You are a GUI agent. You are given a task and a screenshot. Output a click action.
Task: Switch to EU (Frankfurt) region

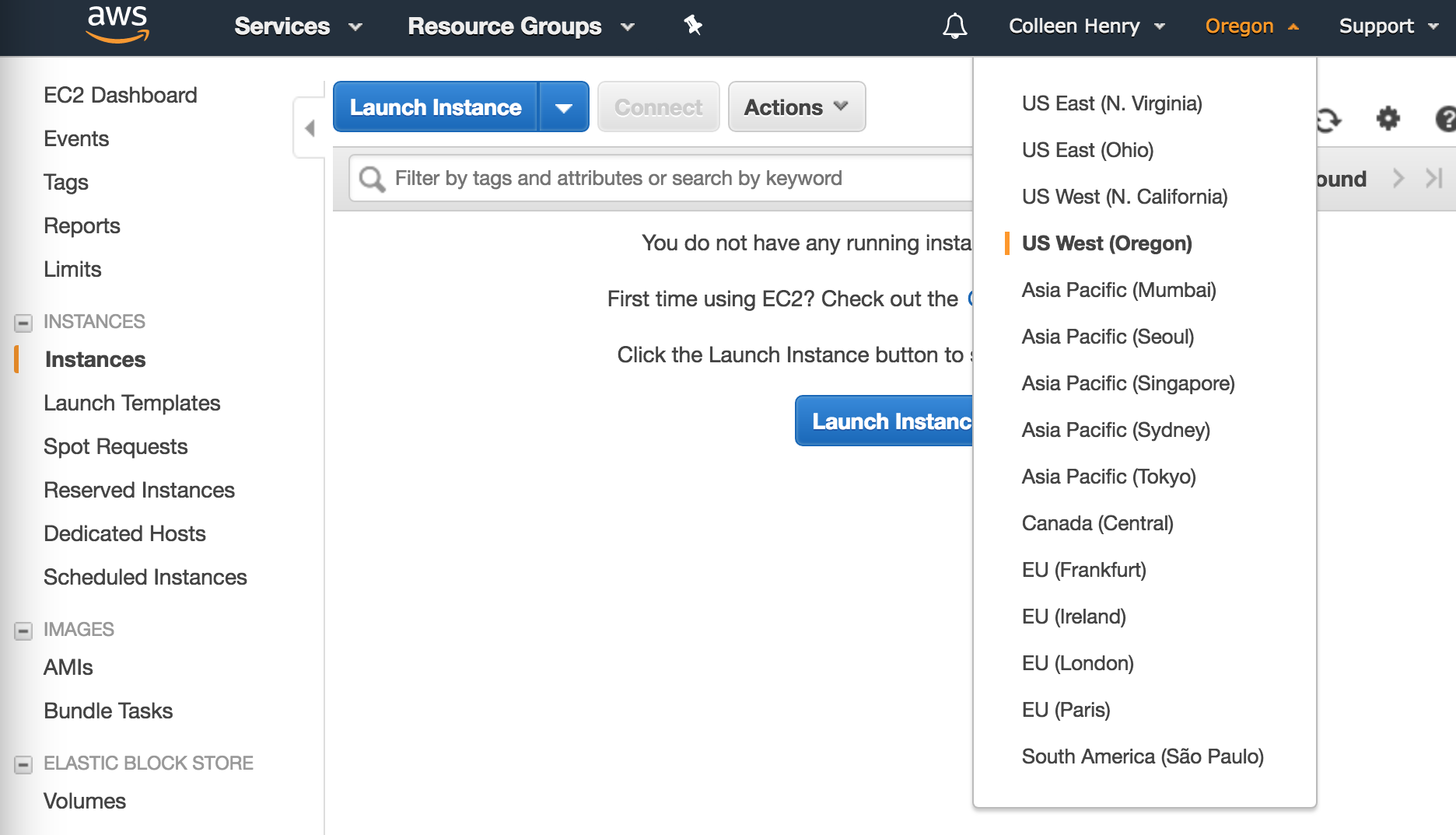point(1083,570)
